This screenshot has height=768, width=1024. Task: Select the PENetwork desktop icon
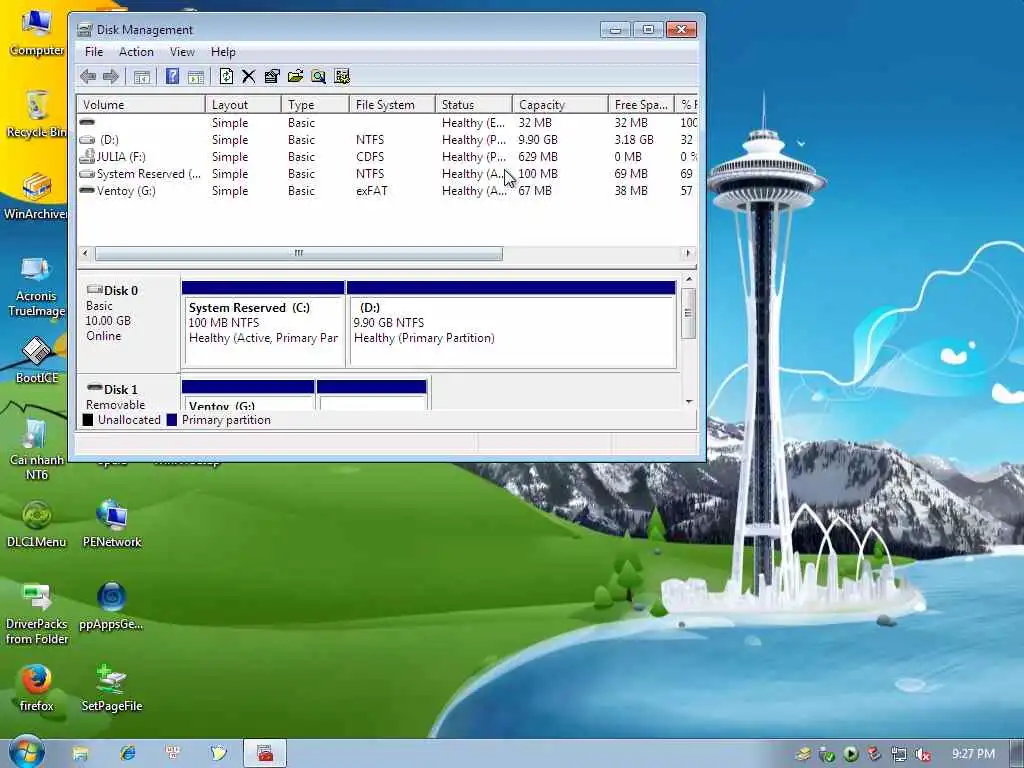(112, 524)
